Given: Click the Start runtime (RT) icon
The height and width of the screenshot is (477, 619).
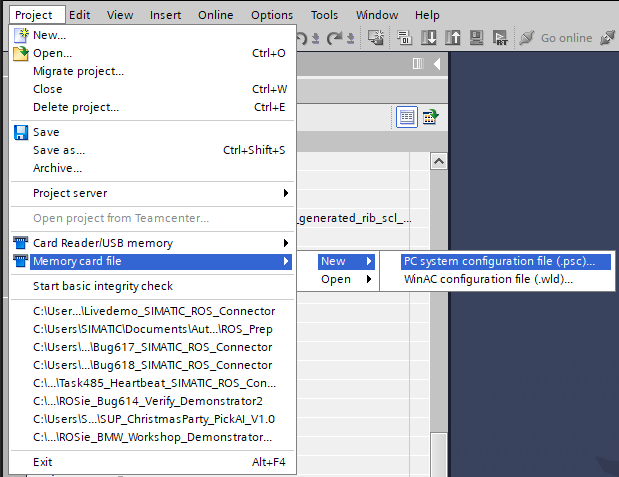Looking at the screenshot, I should click(x=500, y=39).
